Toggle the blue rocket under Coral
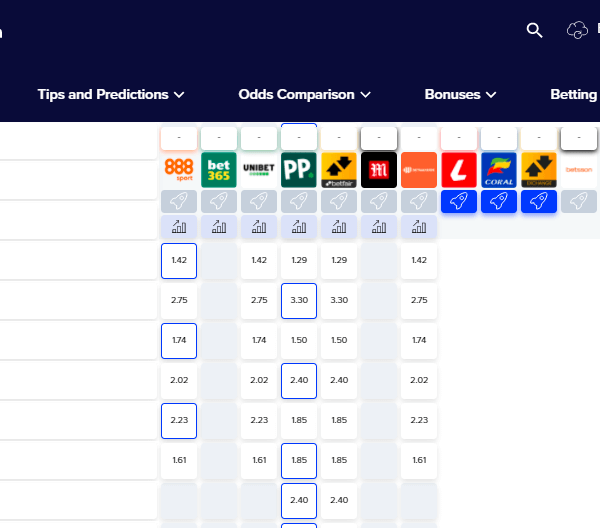The height and width of the screenshot is (528, 600). tap(499, 201)
